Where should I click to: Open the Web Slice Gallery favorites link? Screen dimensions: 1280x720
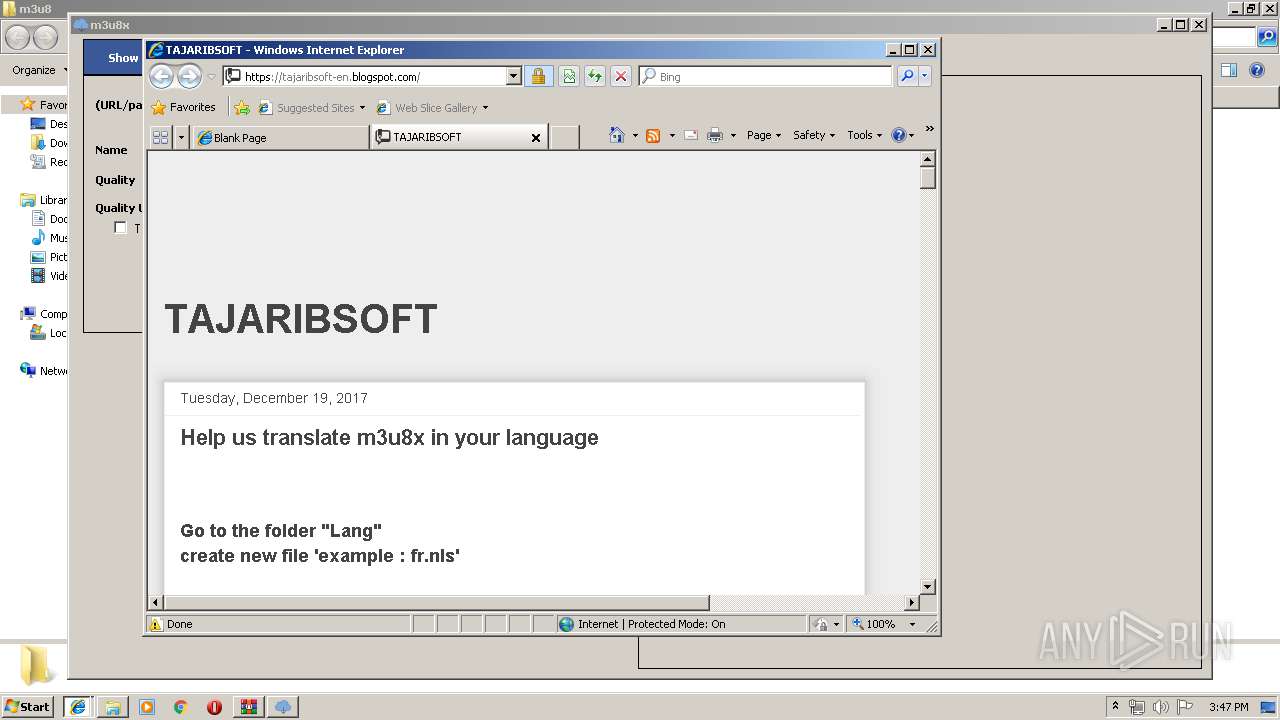(428, 107)
